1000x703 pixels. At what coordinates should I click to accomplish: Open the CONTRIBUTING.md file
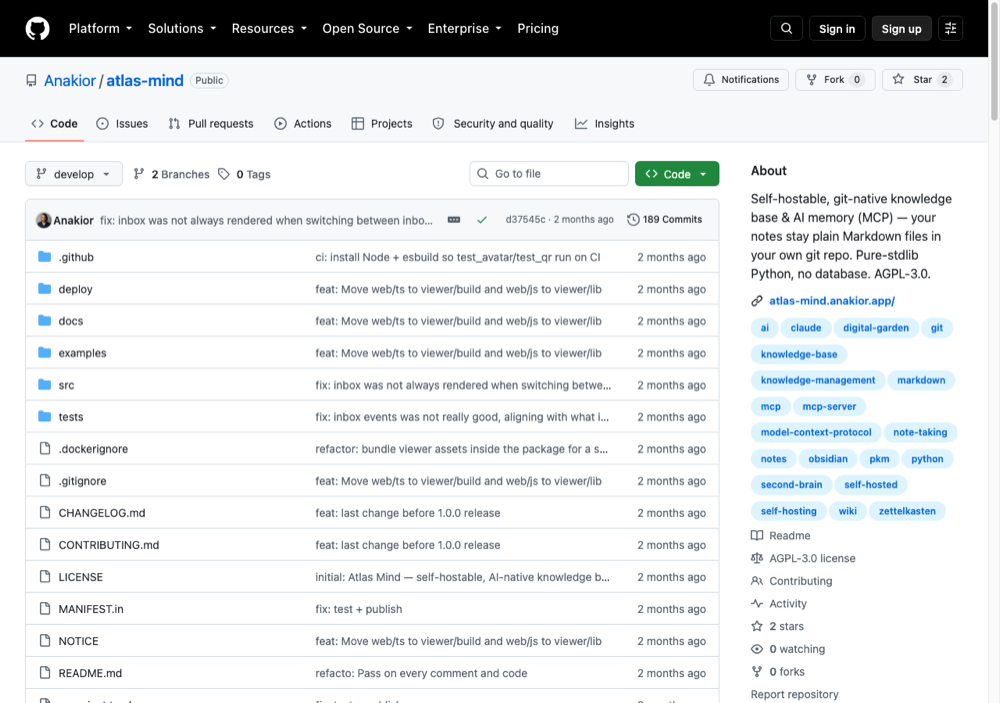pos(109,545)
